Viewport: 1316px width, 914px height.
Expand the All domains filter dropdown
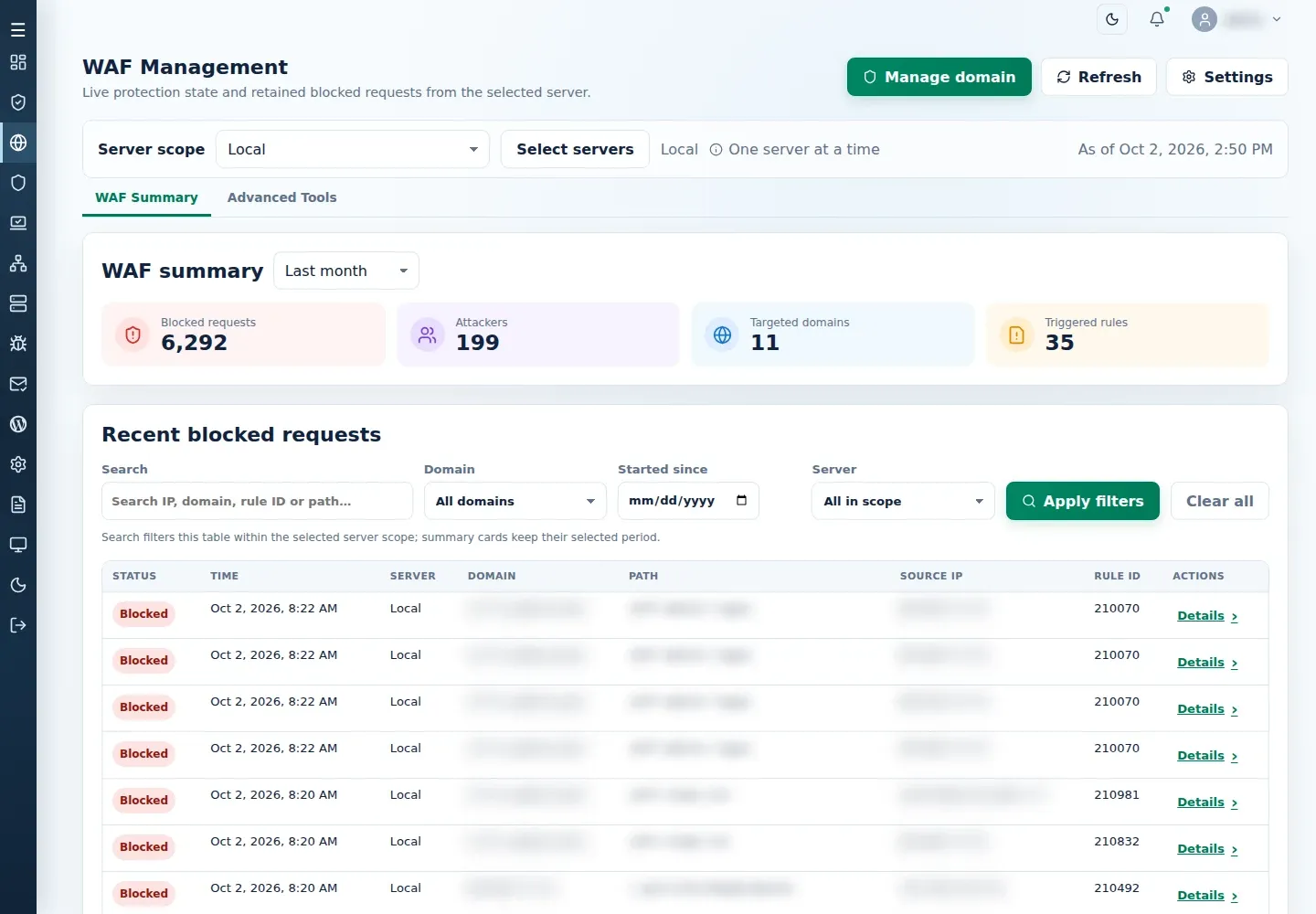[515, 501]
